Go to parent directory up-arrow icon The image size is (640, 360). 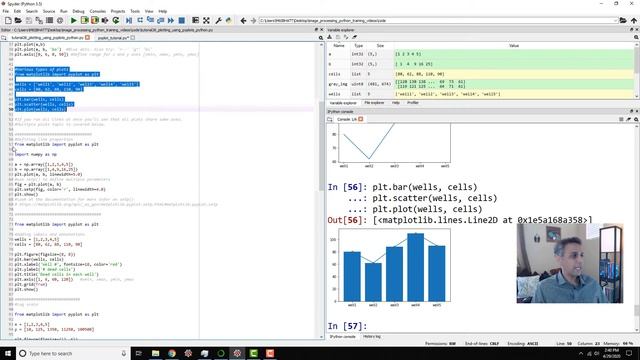[x=633, y=20]
